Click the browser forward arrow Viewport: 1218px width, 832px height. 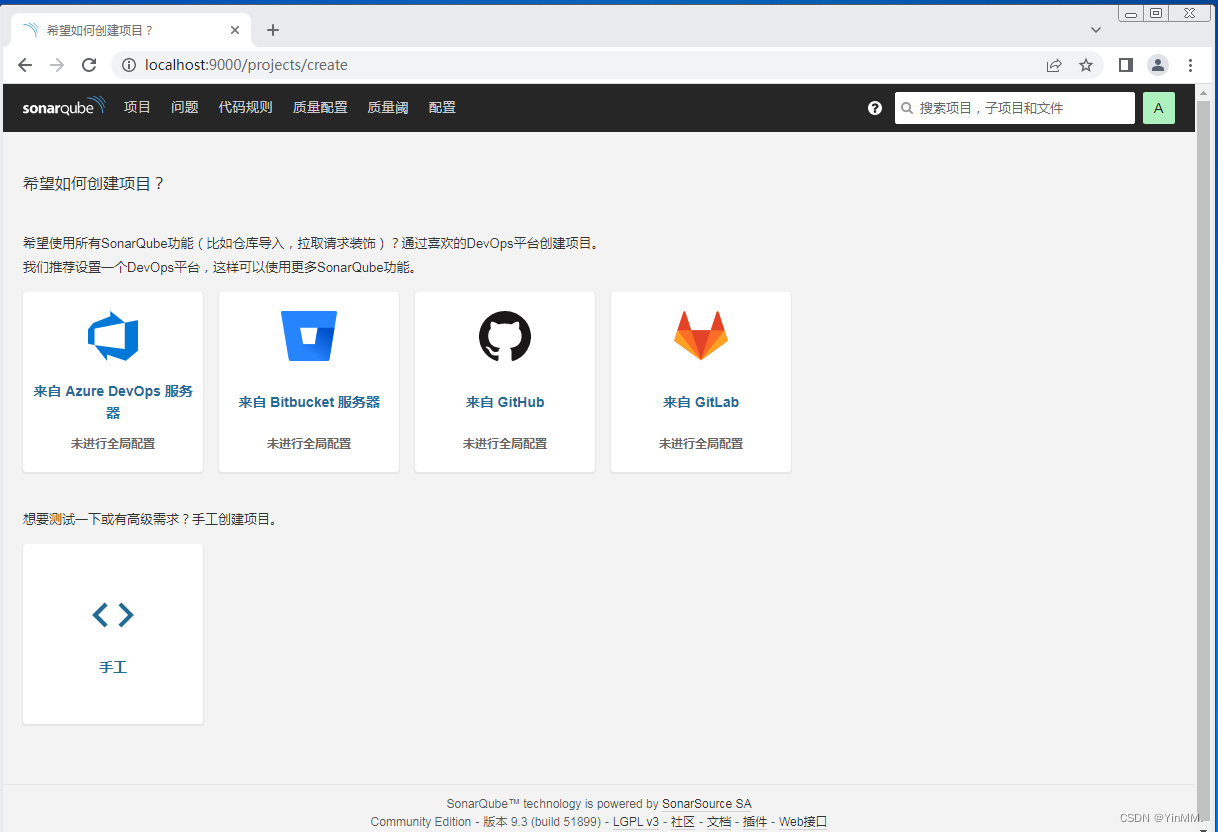coord(57,65)
